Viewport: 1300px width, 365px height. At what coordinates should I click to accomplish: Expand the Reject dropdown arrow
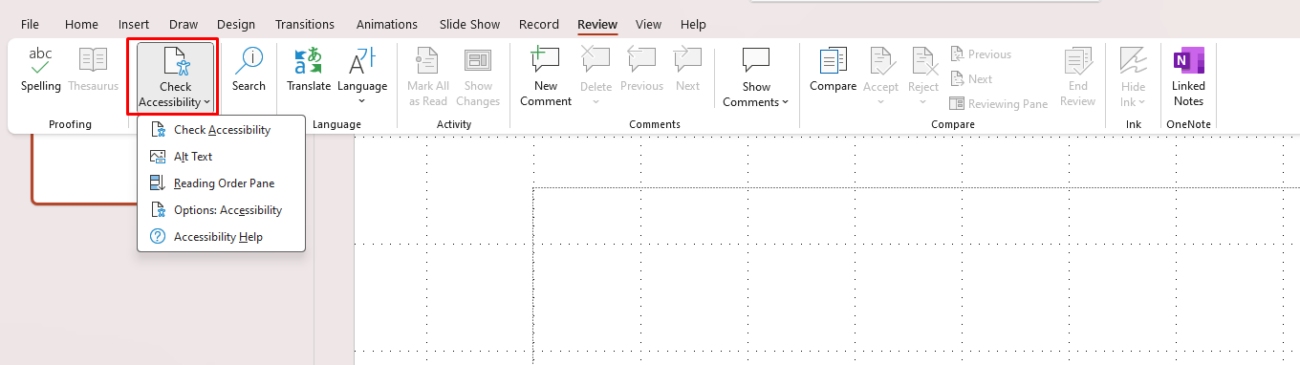(x=923, y=101)
